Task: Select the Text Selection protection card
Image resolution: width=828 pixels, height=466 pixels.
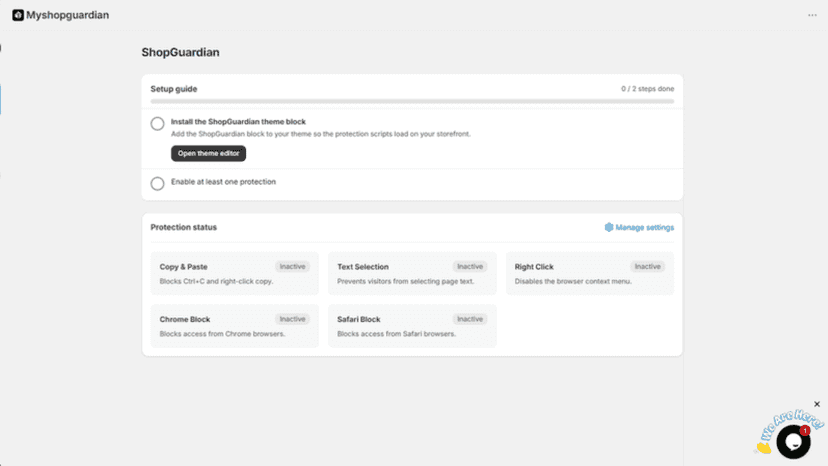Action: (x=412, y=273)
